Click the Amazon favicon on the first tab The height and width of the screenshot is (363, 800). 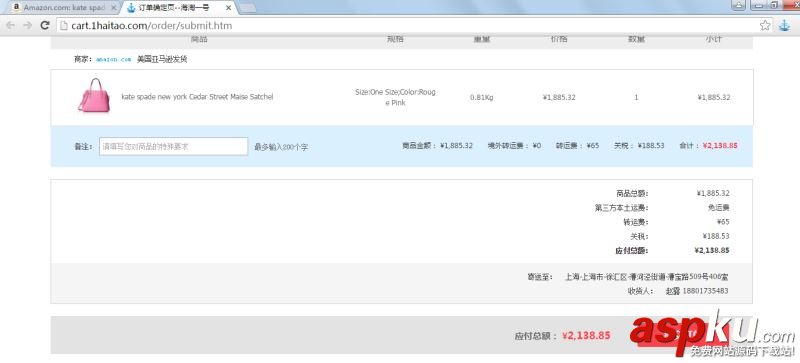pos(16,8)
